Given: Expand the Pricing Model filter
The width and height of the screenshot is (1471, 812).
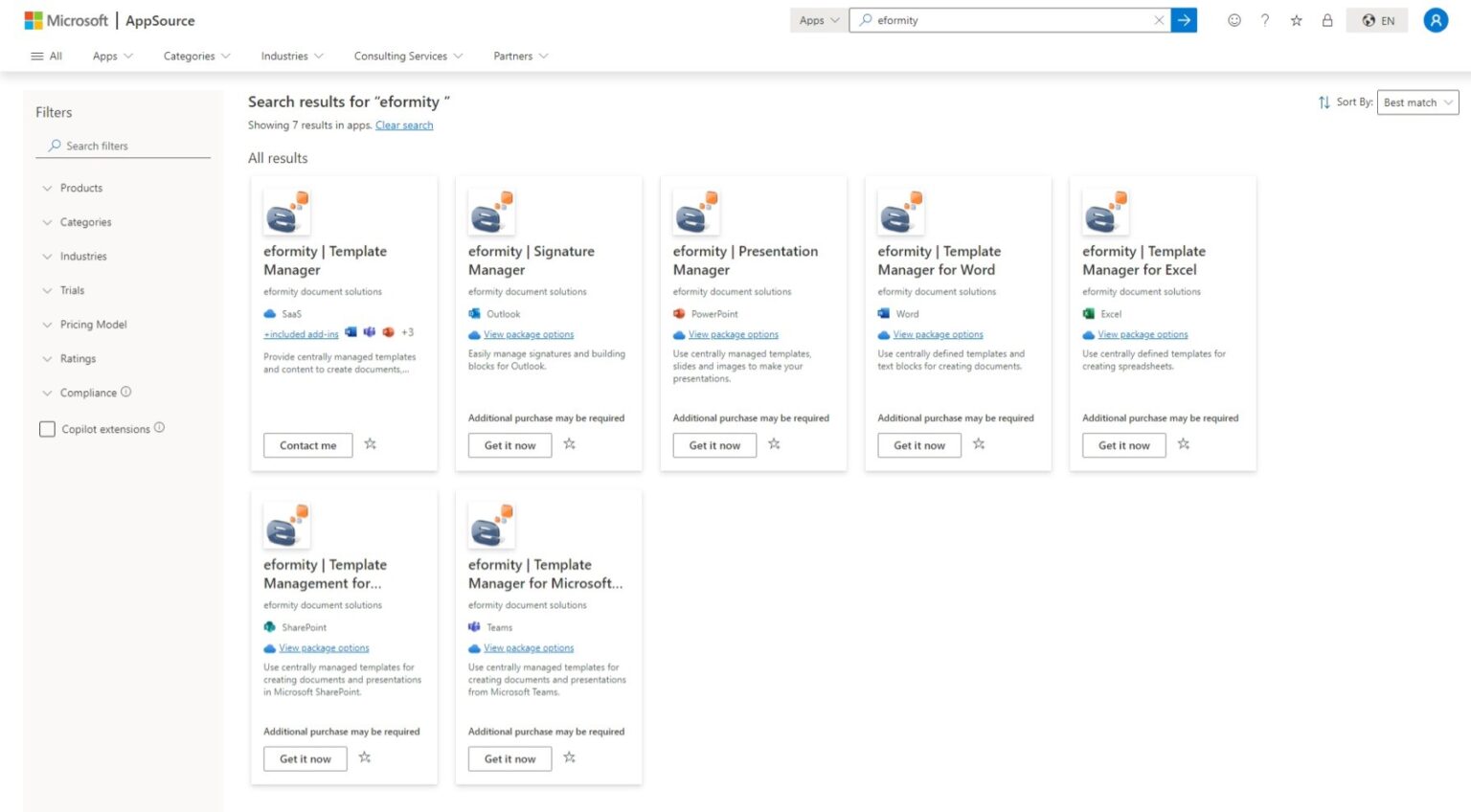Looking at the screenshot, I should pyautogui.click(x=93, y=325).
